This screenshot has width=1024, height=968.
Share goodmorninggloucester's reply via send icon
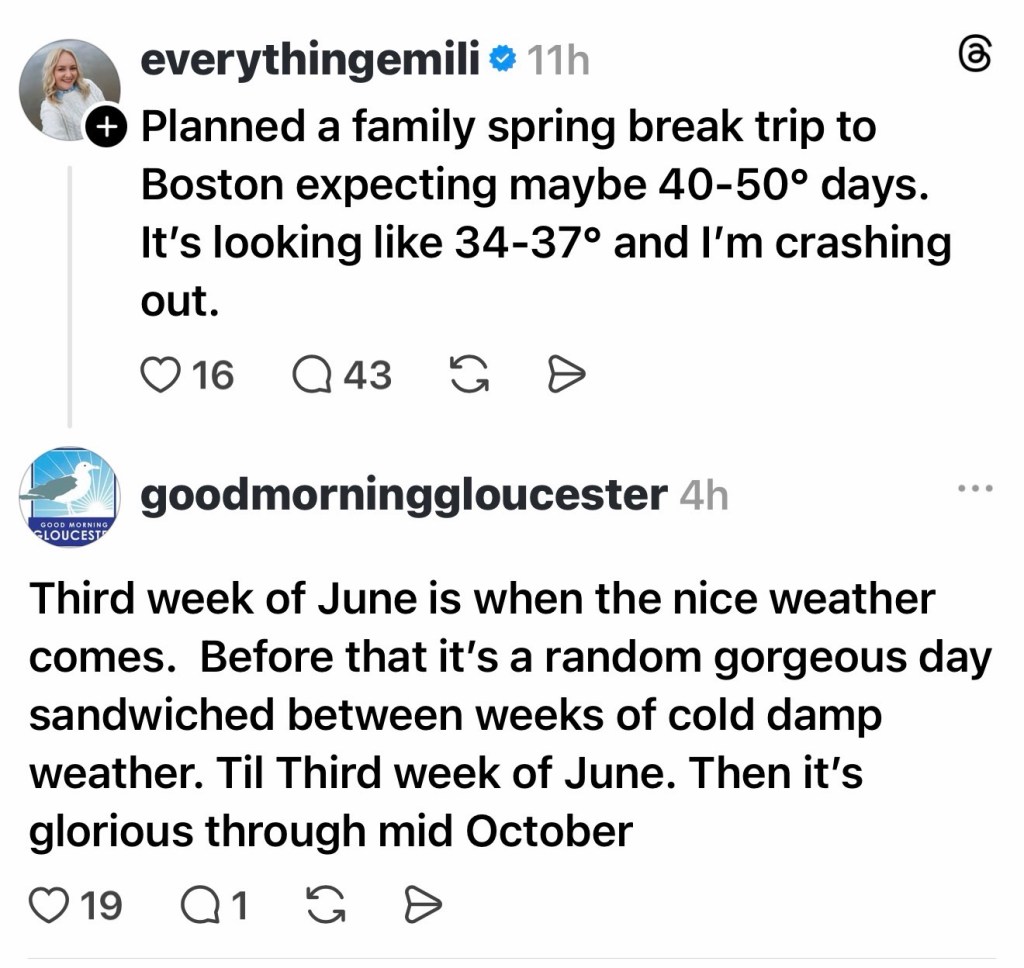click(x=421, y=906)
